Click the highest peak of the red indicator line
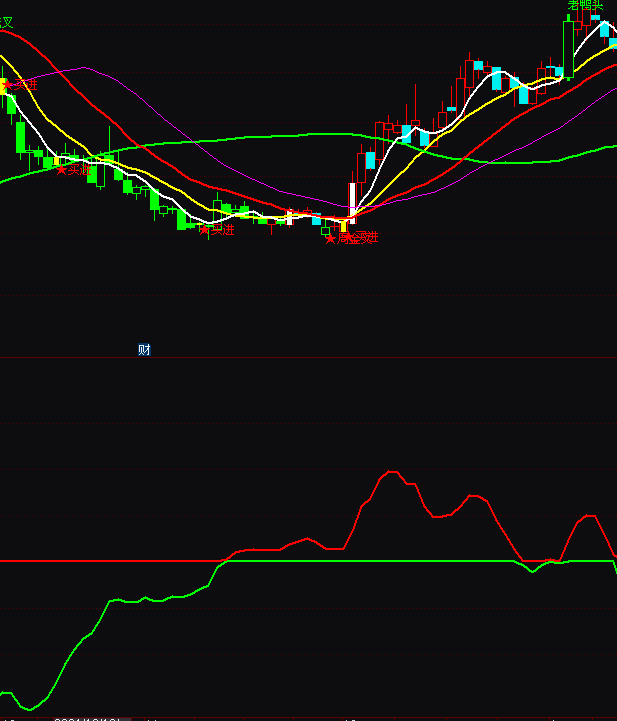 tap(391, 471)
